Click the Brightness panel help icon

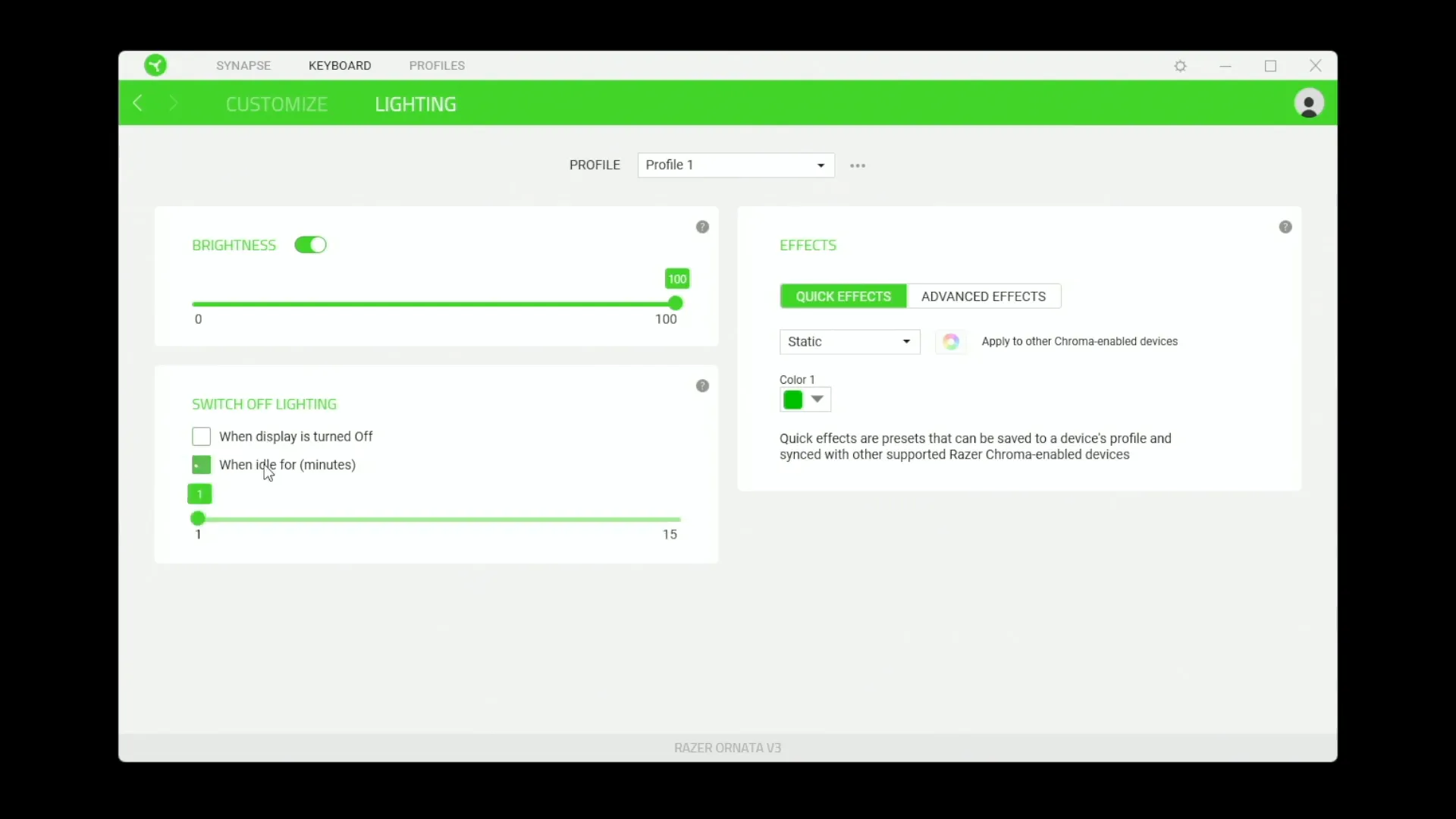pyautogui.click(x=702, y=227)
